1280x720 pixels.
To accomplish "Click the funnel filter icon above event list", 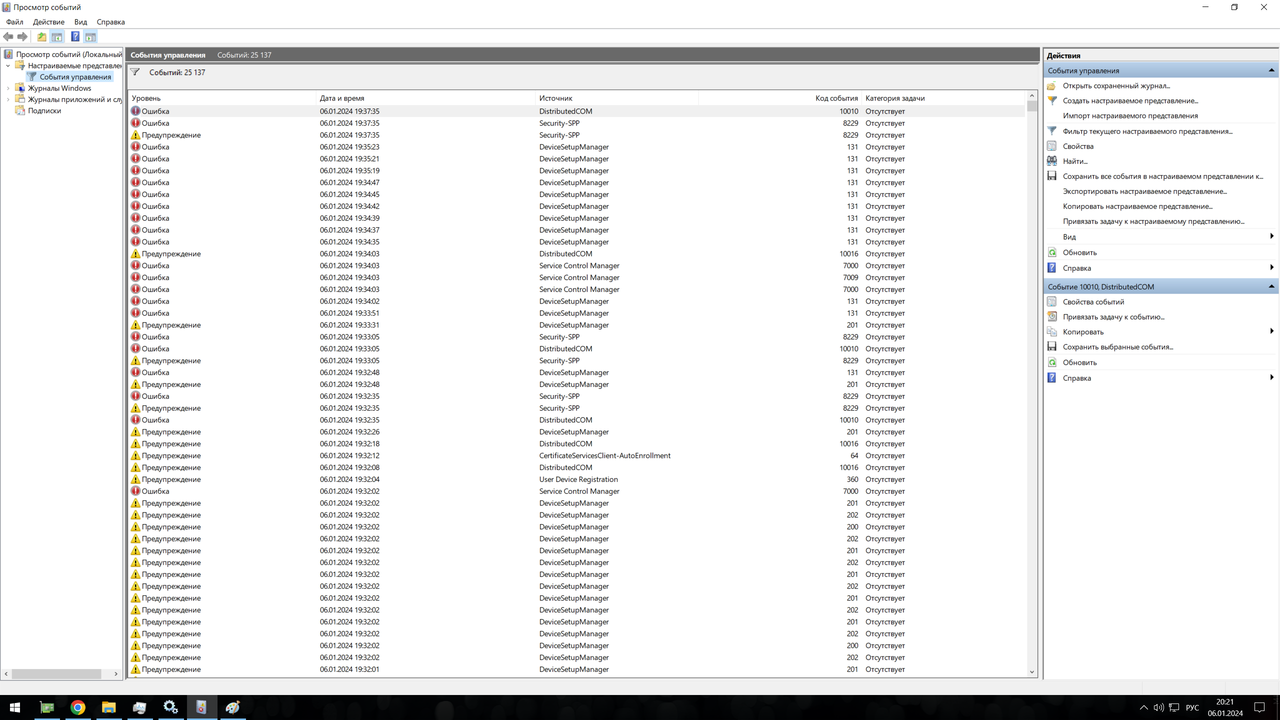I will (x=136, y=72).
